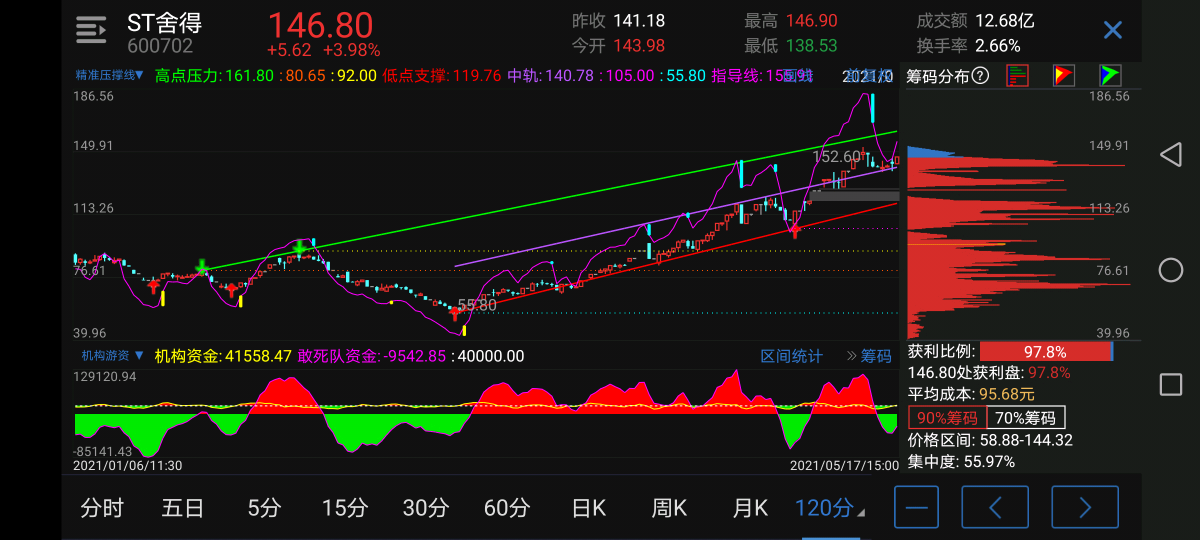Open the 120分 period dropdown
This screenshot has height=540, width=1200.
[x=829, y=508]
